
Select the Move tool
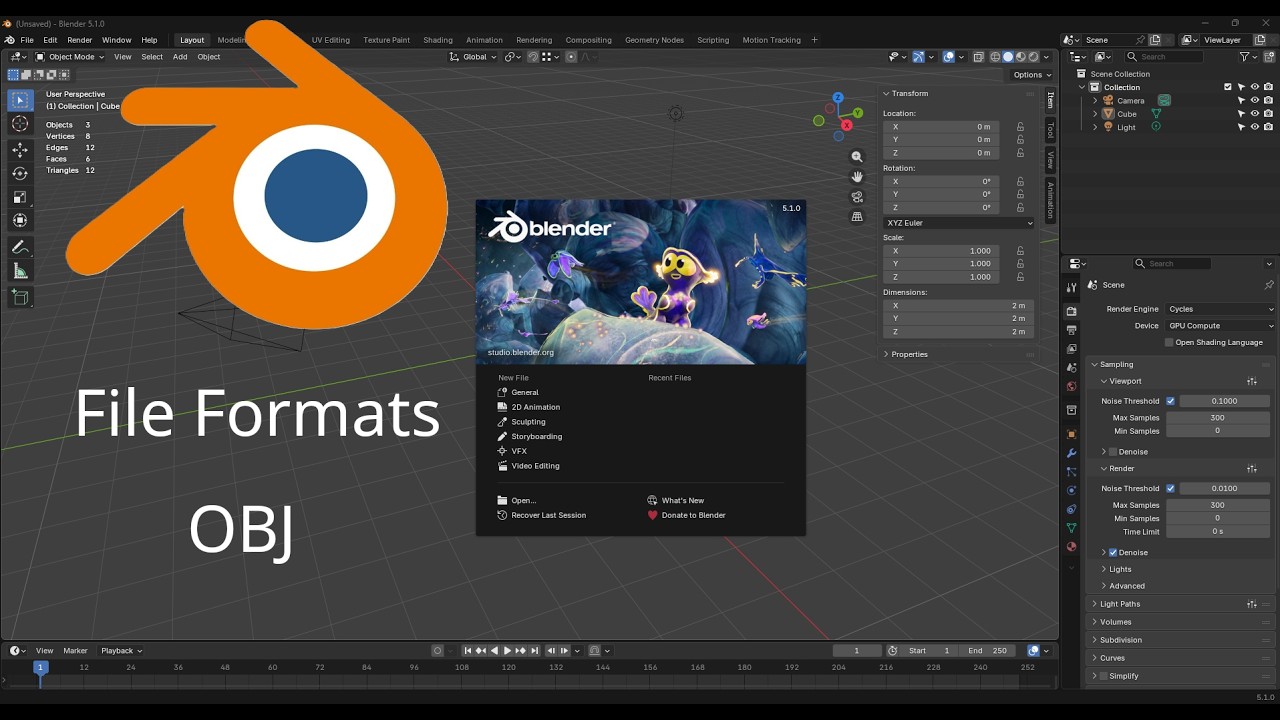click(x=20, y=149)
